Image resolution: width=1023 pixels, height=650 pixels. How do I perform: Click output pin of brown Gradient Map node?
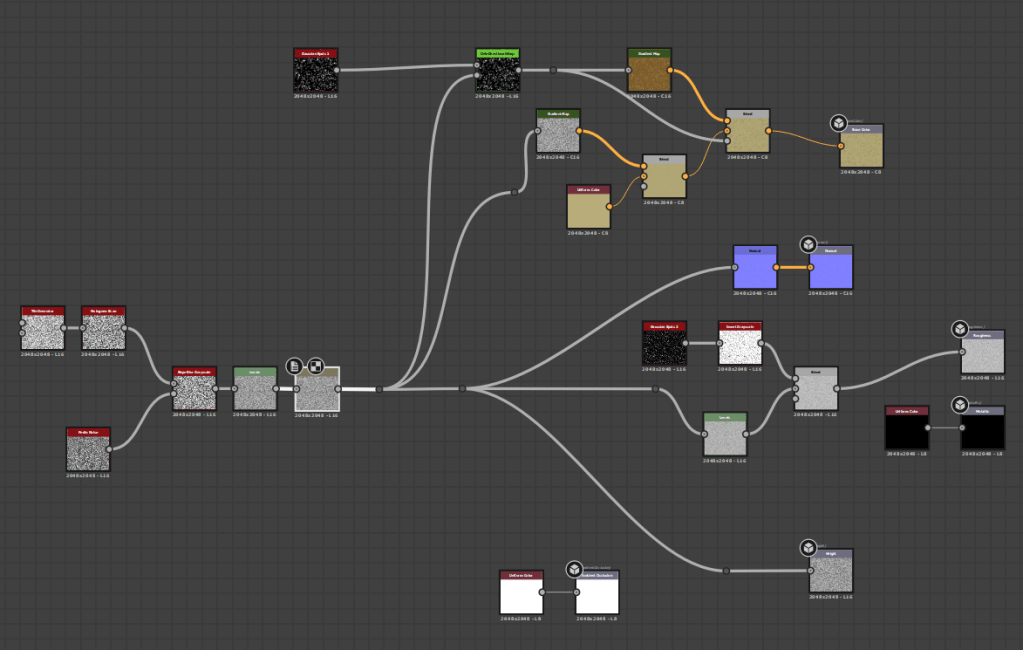tap(671, 72)
